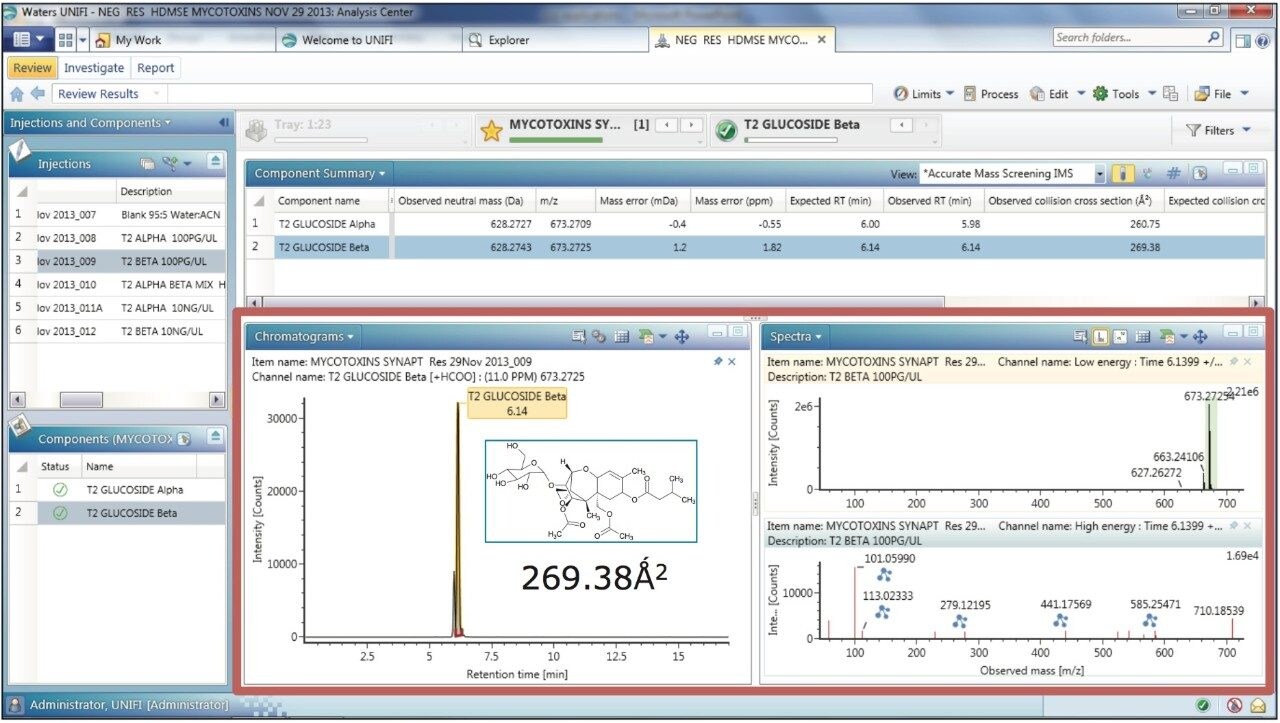Click the hash (#) icon in Component Summary
Image resolution: width=1280 pixels, height=723 pixels.
pos(1174,174)
